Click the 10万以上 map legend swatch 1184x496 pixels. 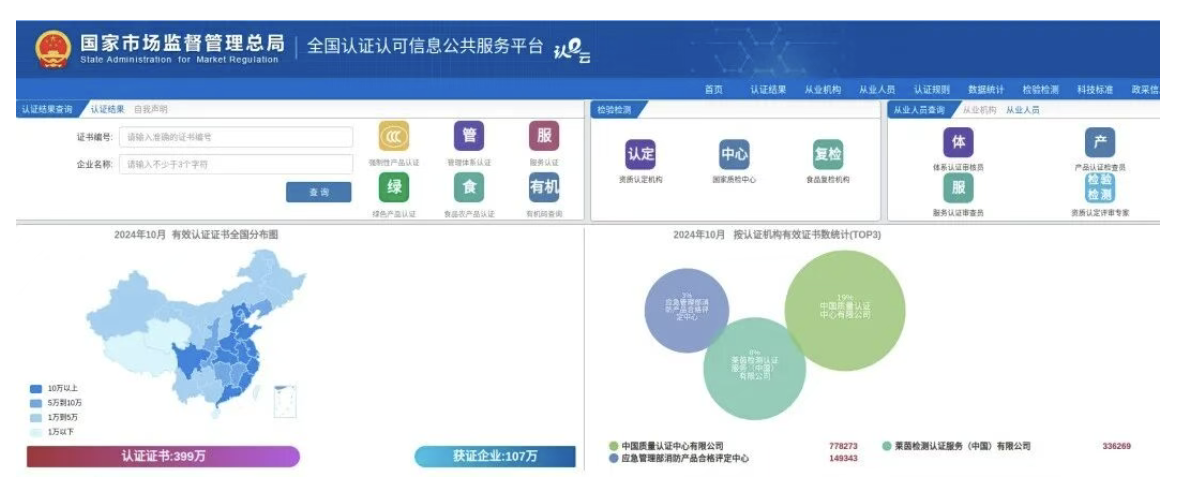[x=36, y=388]
